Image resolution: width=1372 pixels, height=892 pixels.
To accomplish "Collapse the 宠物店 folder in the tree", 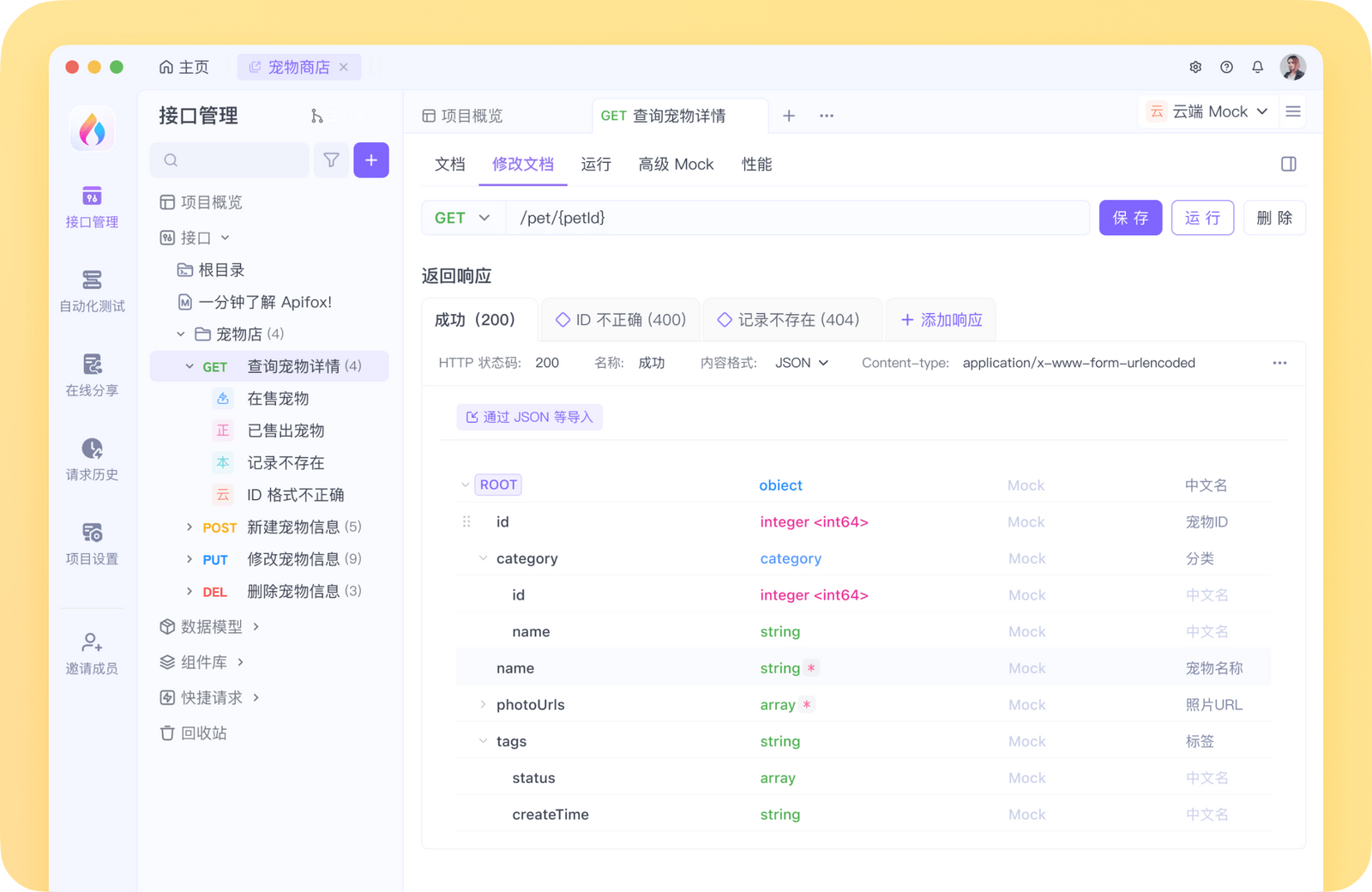I will 180,334.
